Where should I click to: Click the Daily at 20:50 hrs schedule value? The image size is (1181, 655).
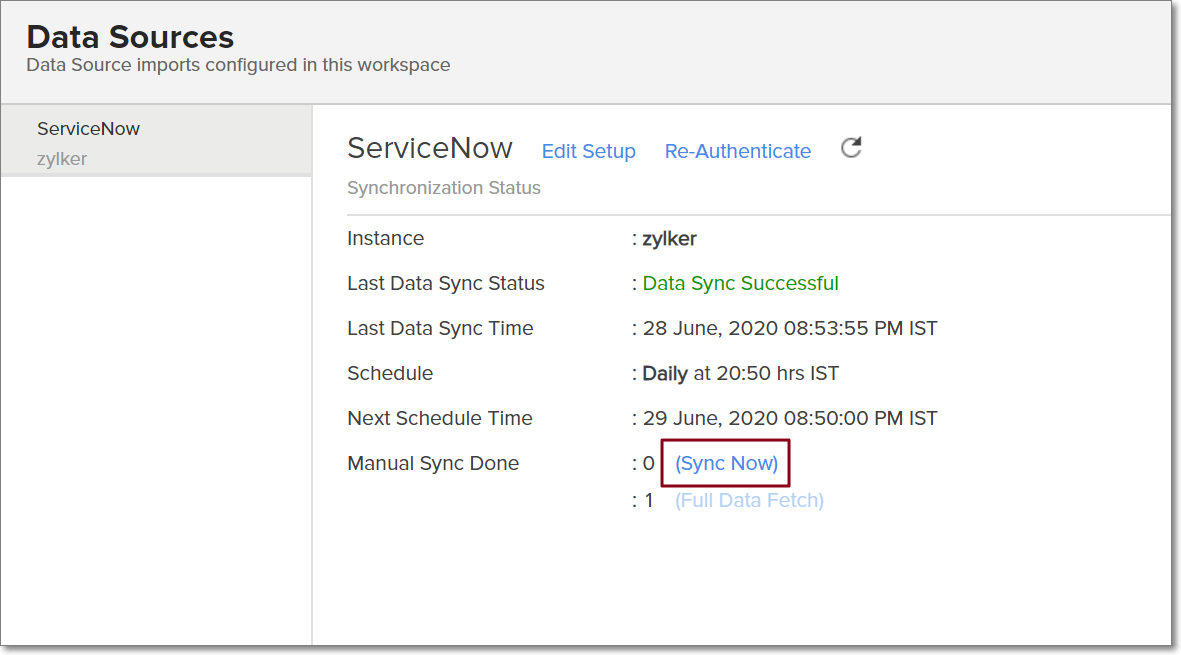coord(740,373)
